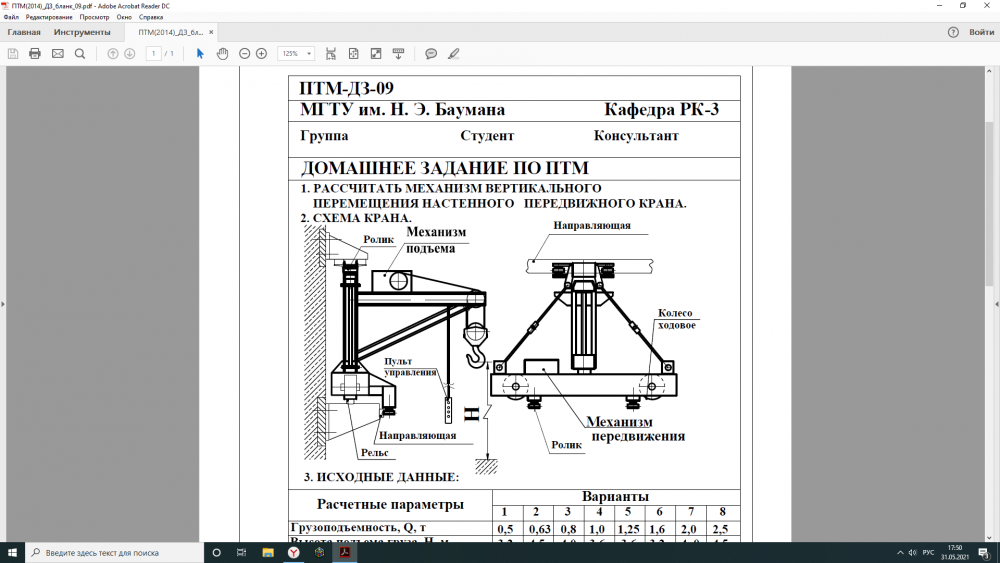Click the full screen mode icon
The image size is (1000, 563).
[x=376, y=54]
